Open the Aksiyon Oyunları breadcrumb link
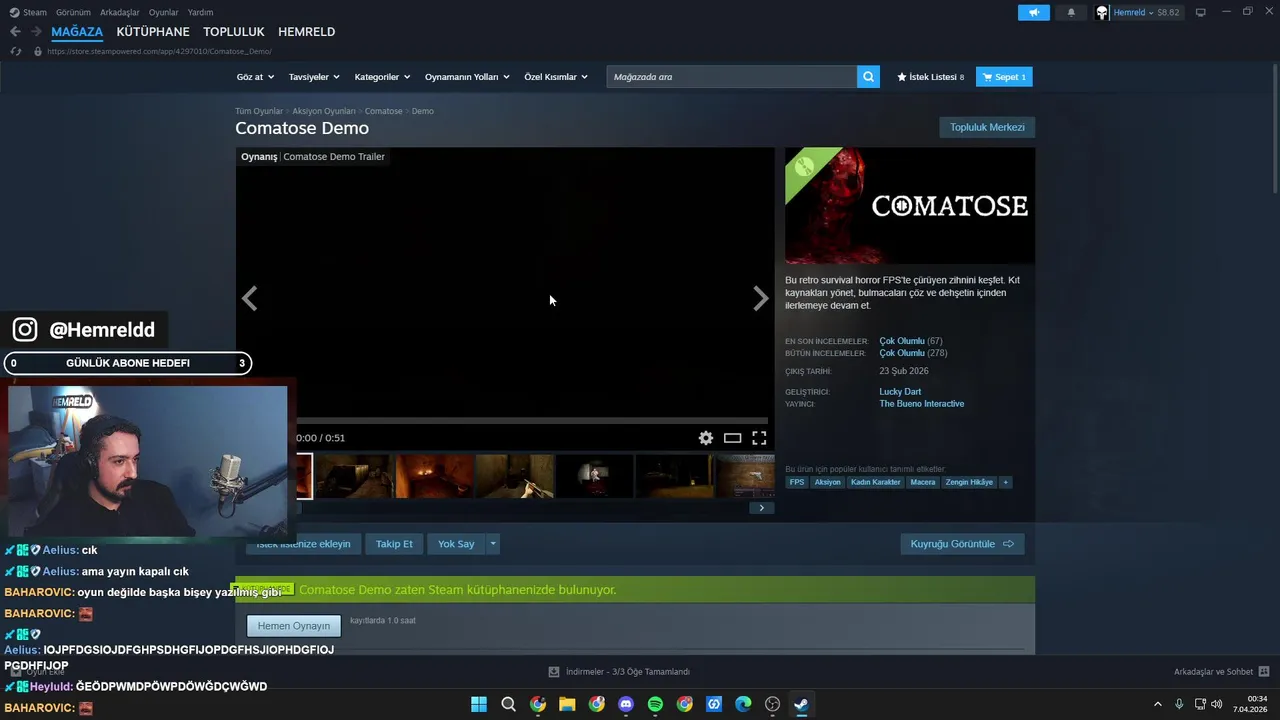 (324, 111)
